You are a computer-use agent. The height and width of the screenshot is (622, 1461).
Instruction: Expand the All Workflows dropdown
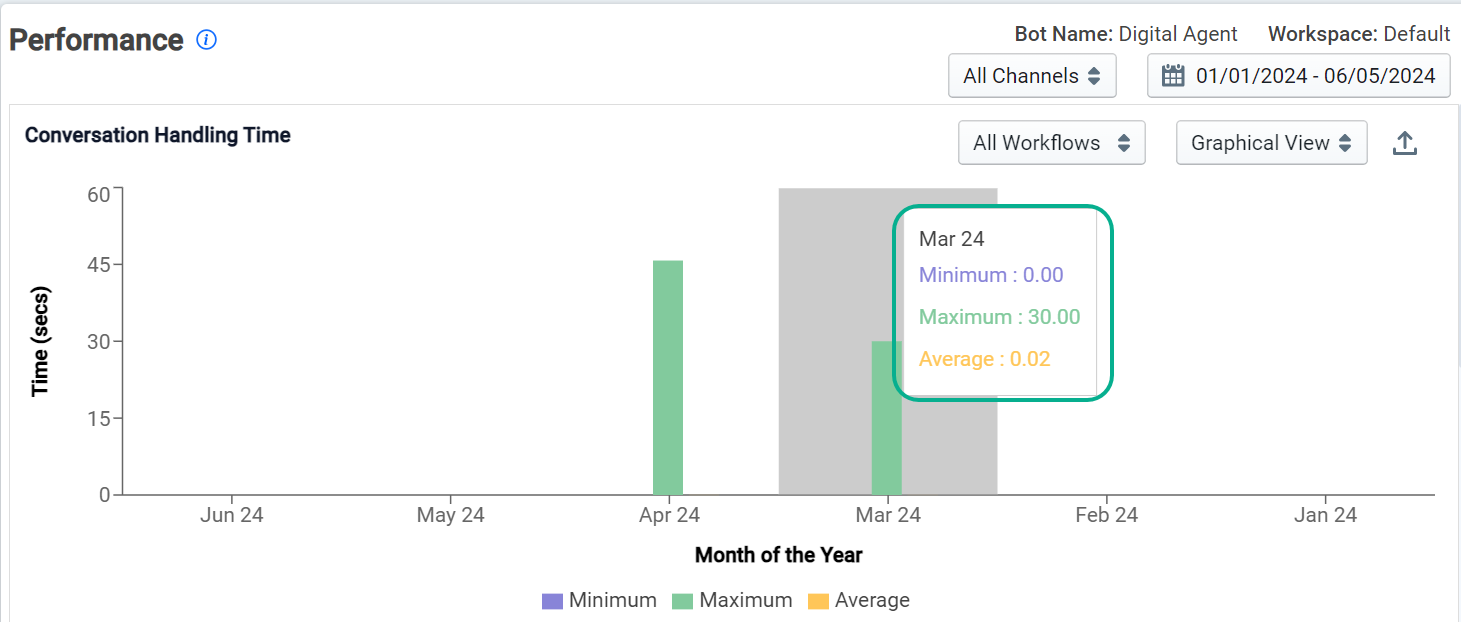[x=1051, y=143]
